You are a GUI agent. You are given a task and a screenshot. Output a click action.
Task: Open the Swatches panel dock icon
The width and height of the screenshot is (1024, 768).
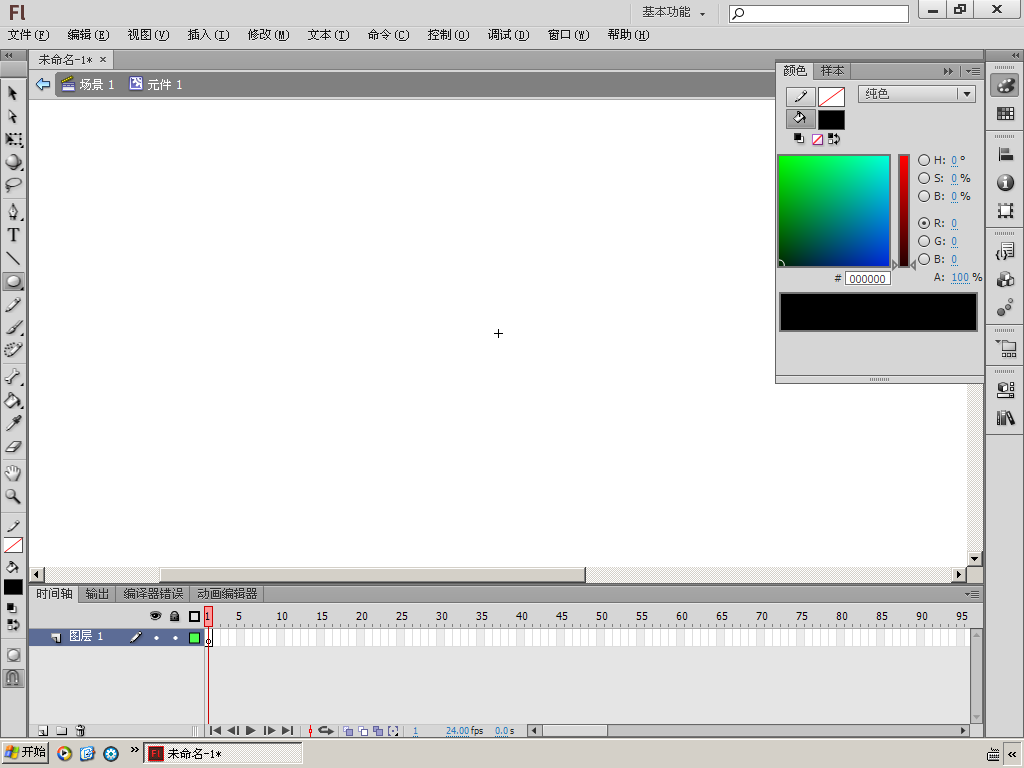[1005, 114]
